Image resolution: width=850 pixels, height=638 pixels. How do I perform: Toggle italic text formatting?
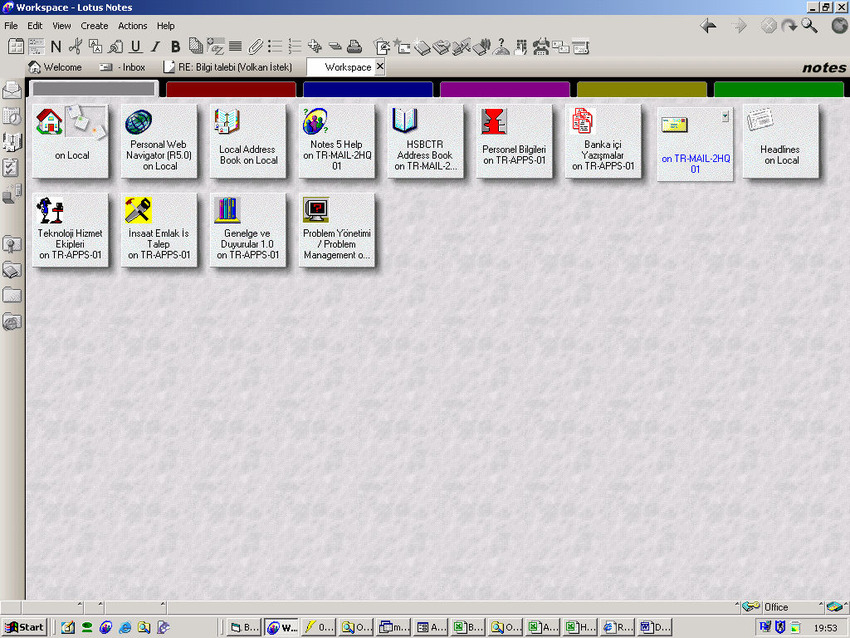(154, 46)
